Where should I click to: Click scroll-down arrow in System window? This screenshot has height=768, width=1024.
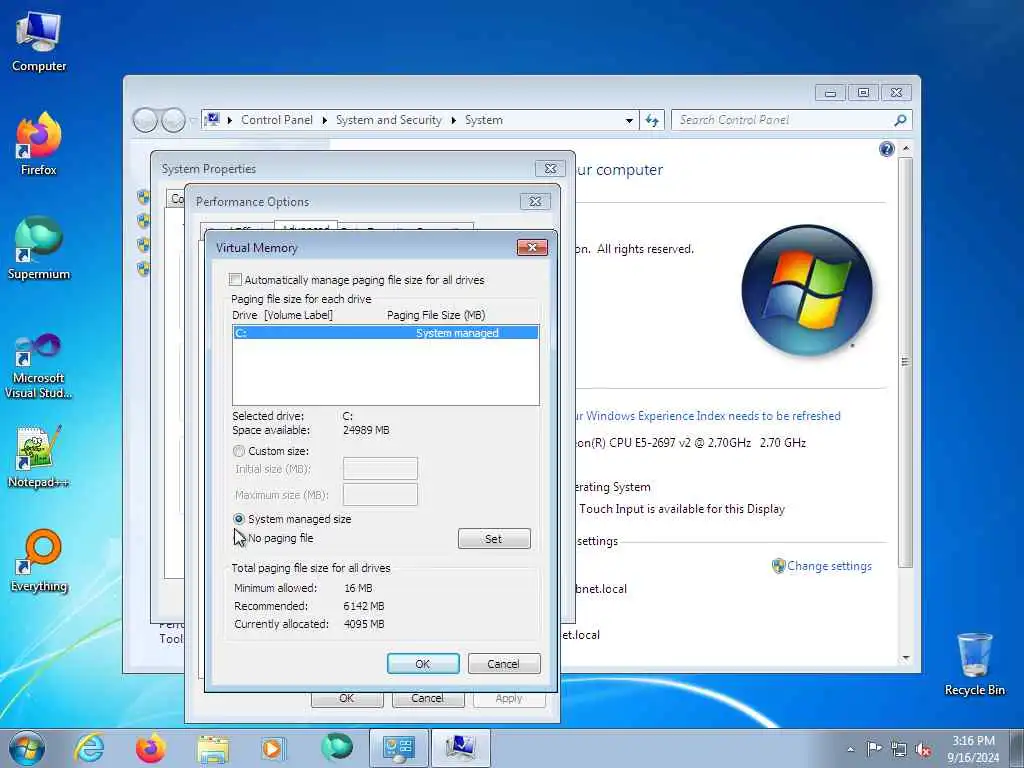[905, 658]
